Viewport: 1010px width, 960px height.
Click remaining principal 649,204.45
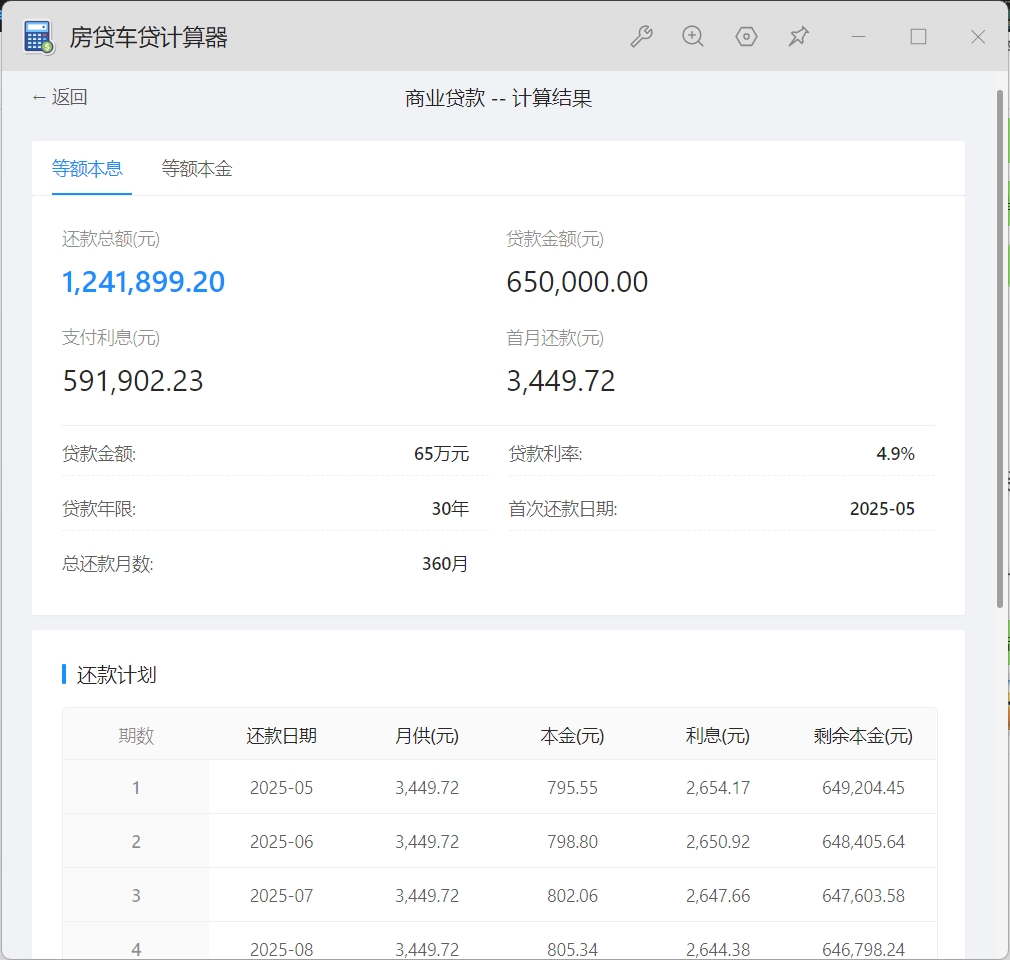tap(863, 788)
